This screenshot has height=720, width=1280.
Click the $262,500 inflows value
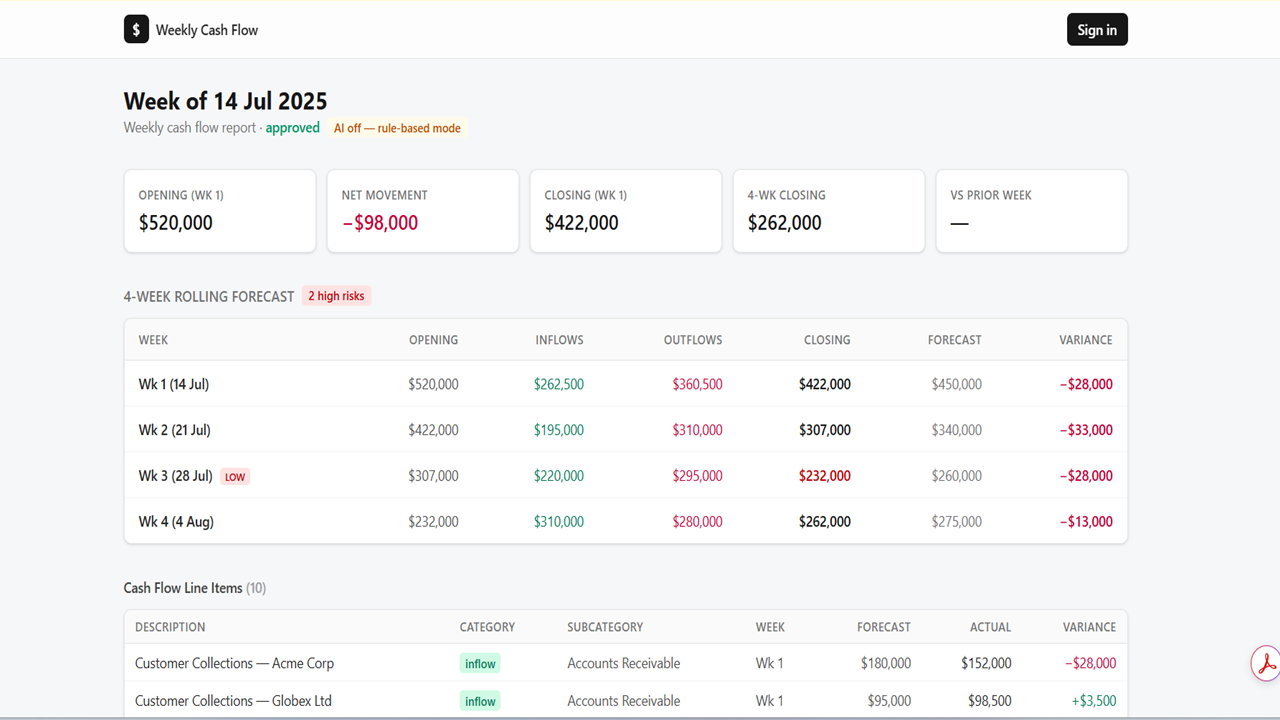pos(559,384)
